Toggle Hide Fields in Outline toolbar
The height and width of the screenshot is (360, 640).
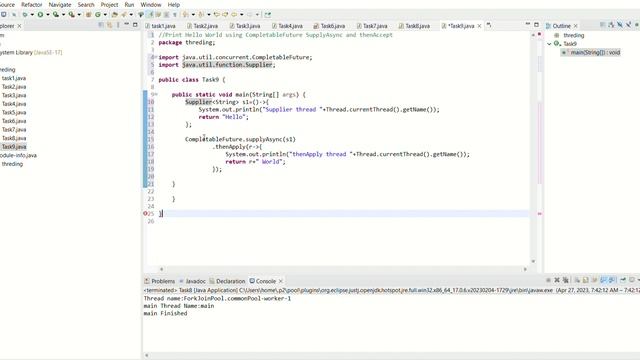click(620, 25)
